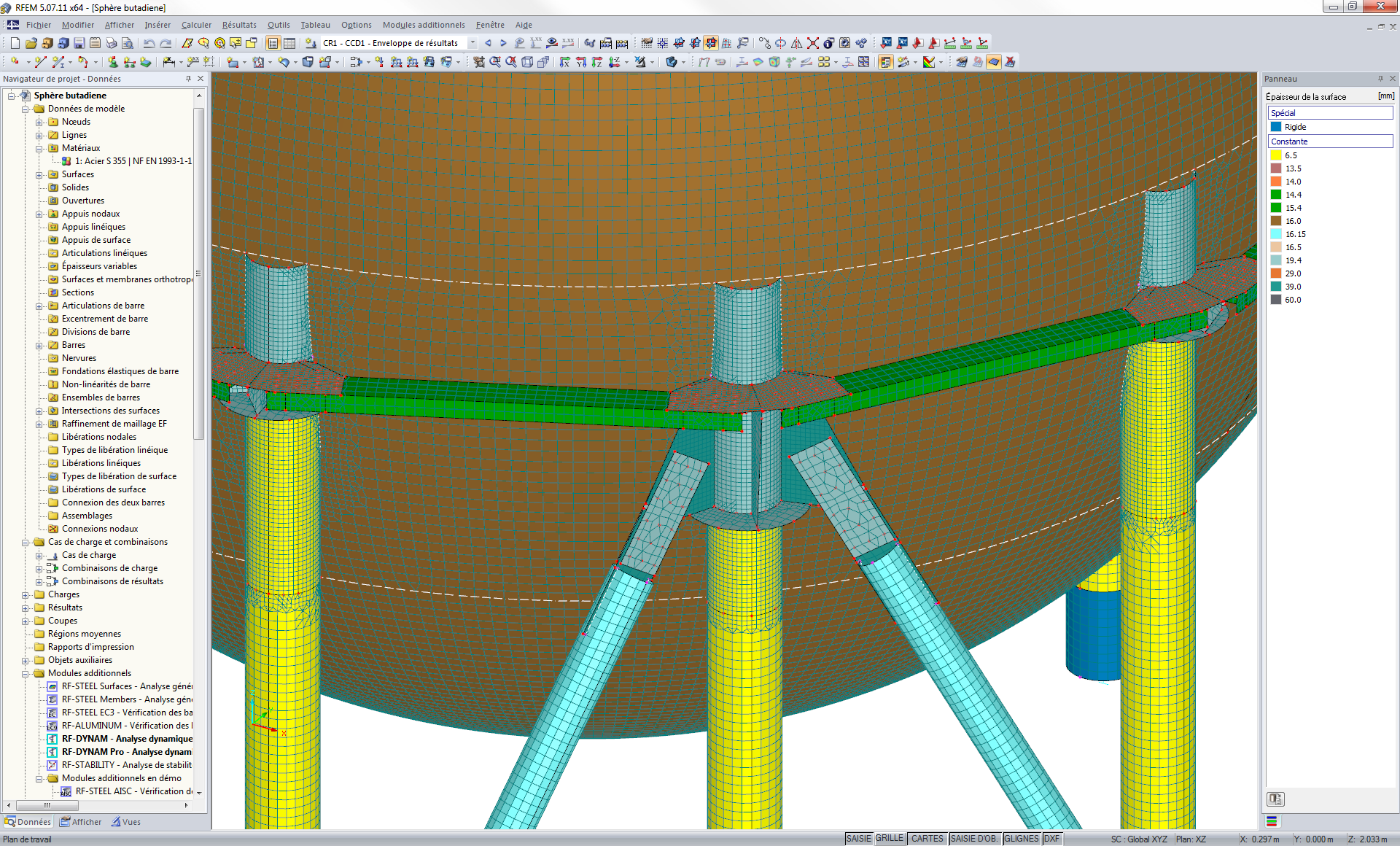1400x846 pixels.
Task: Switch to the Vues navigator tab
Action: tap(126, 822)
